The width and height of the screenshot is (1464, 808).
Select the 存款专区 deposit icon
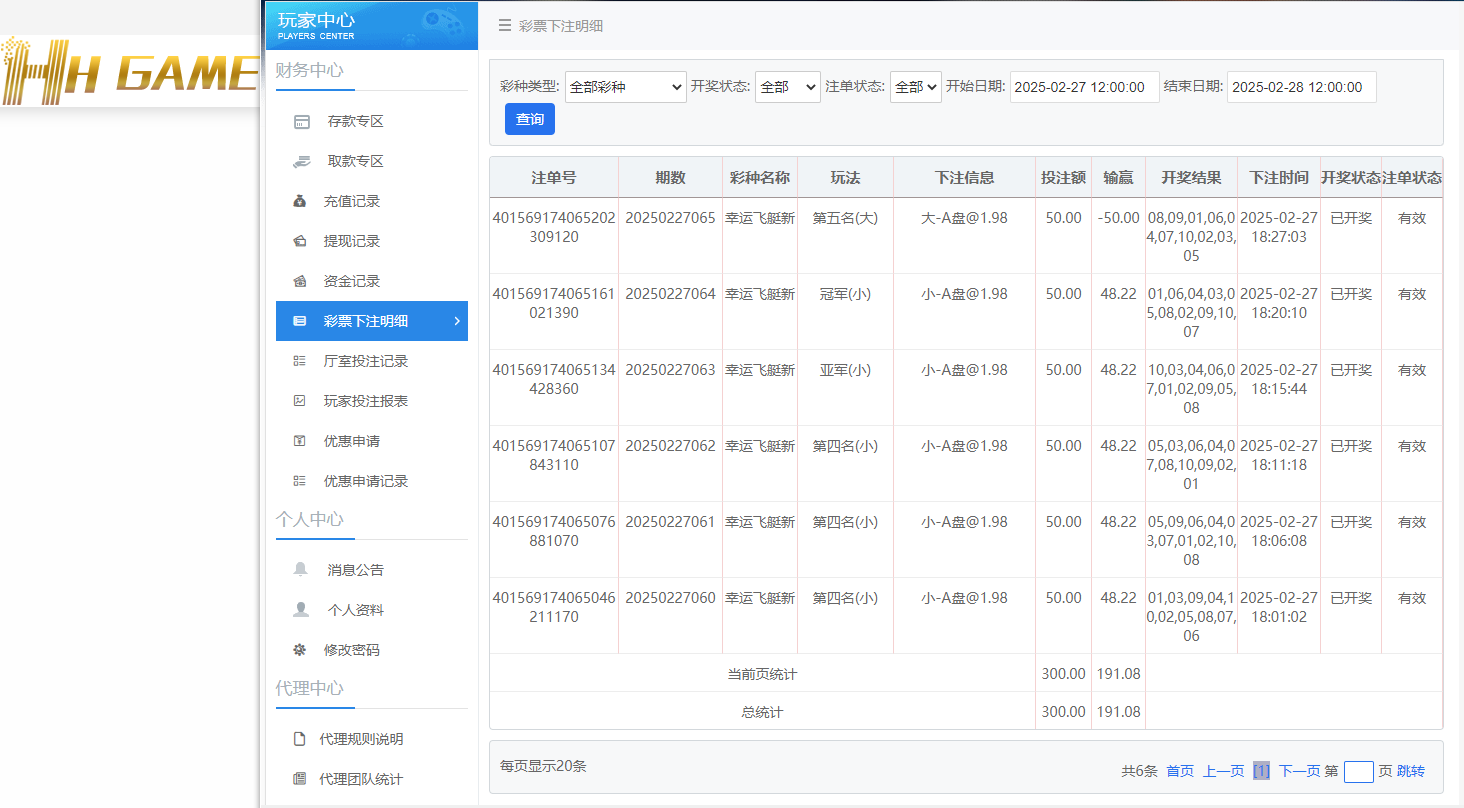(x=301, y=121)
